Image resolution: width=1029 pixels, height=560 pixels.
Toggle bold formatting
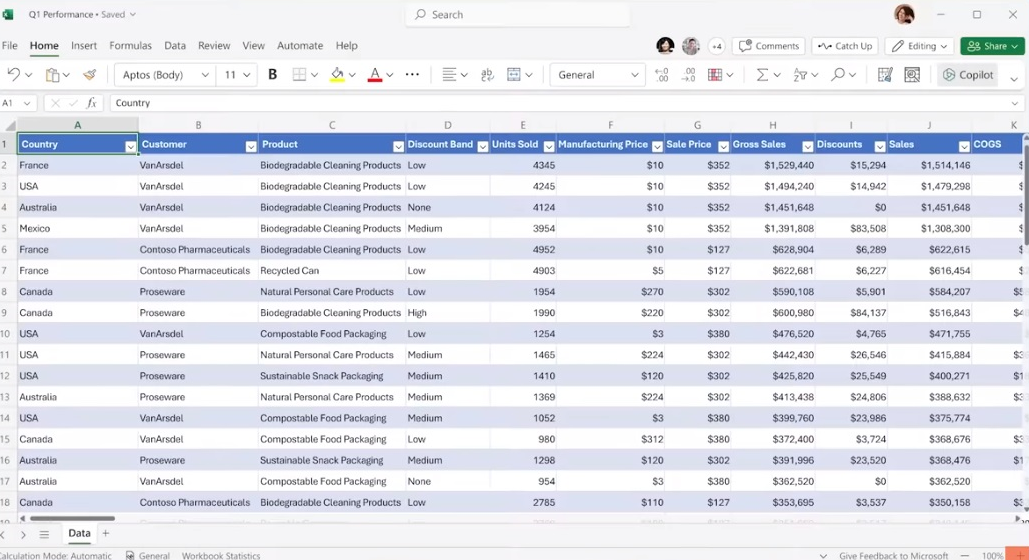pyautogui.click(x=272, y=75)
